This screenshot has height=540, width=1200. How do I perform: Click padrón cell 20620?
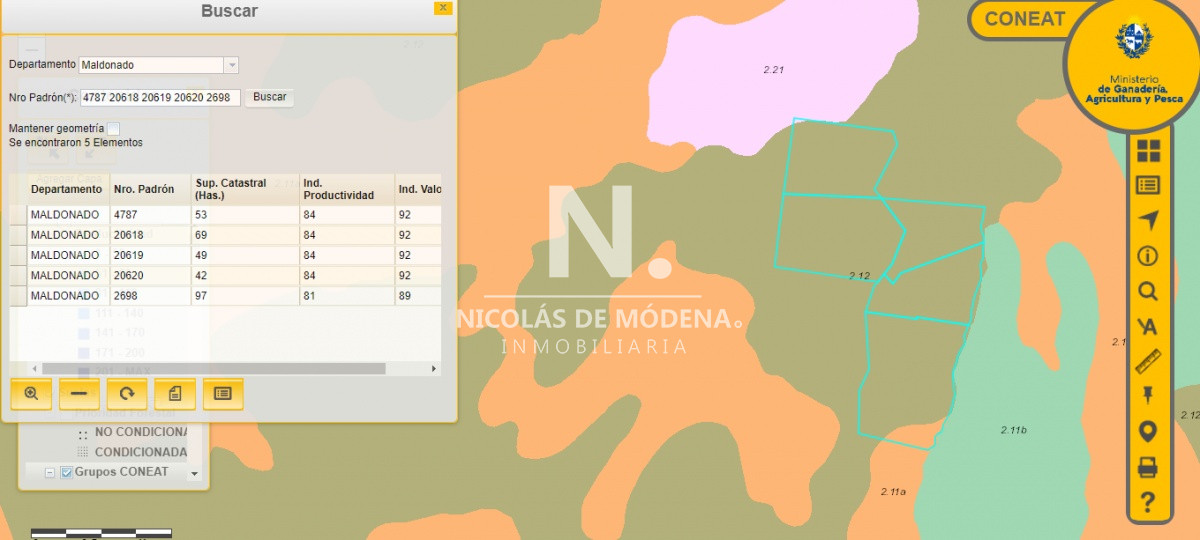tap(150, 276)
